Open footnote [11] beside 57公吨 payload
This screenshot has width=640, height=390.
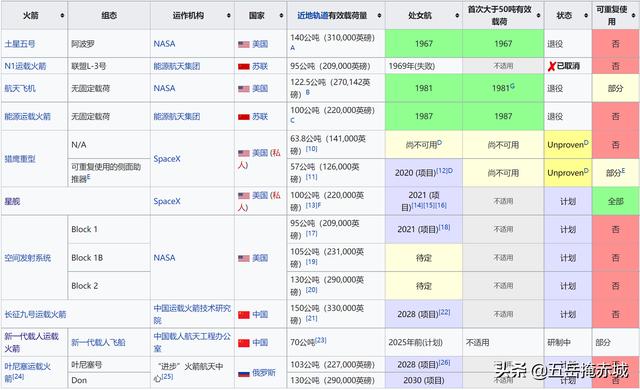coord(311,177)
